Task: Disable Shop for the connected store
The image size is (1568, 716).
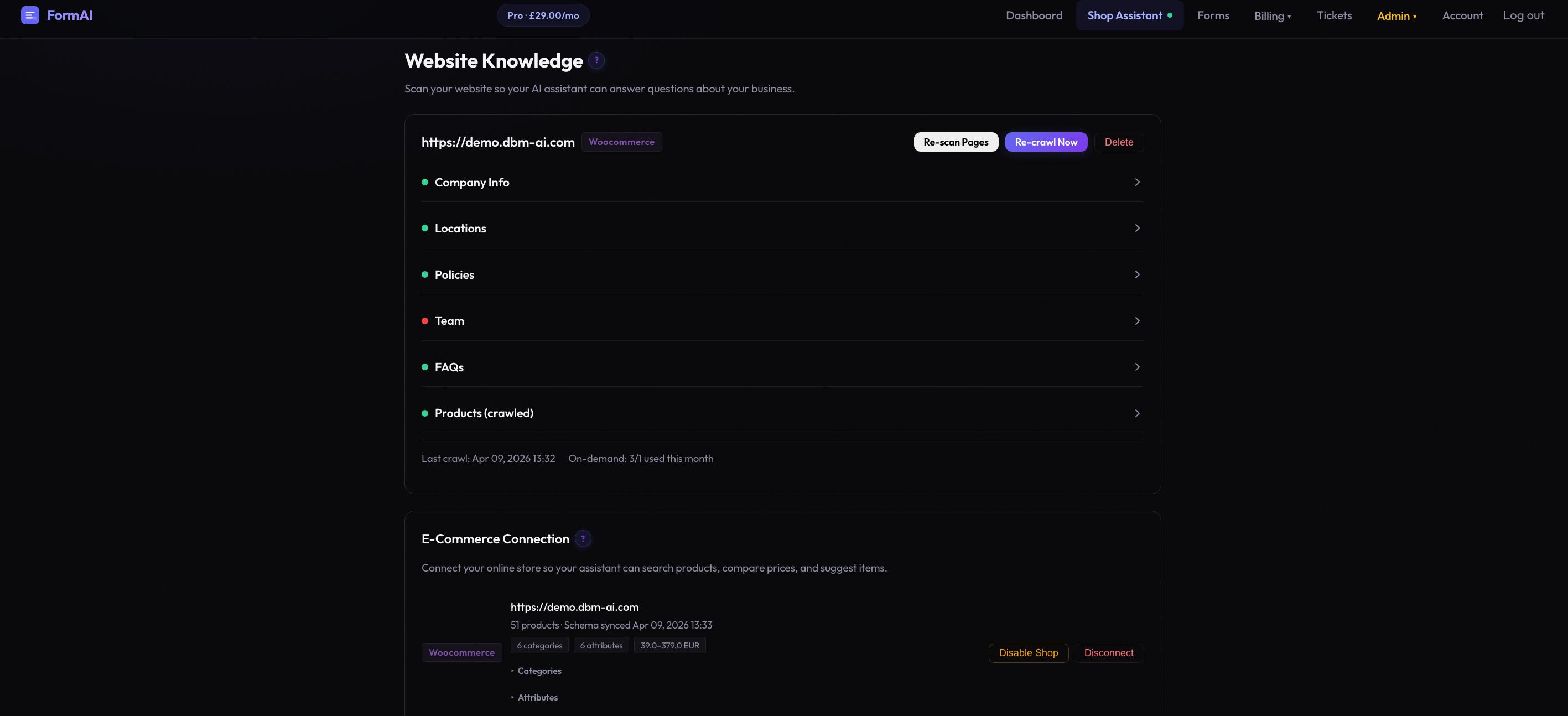Action: pyautogui.click(x=1028, y=653)
